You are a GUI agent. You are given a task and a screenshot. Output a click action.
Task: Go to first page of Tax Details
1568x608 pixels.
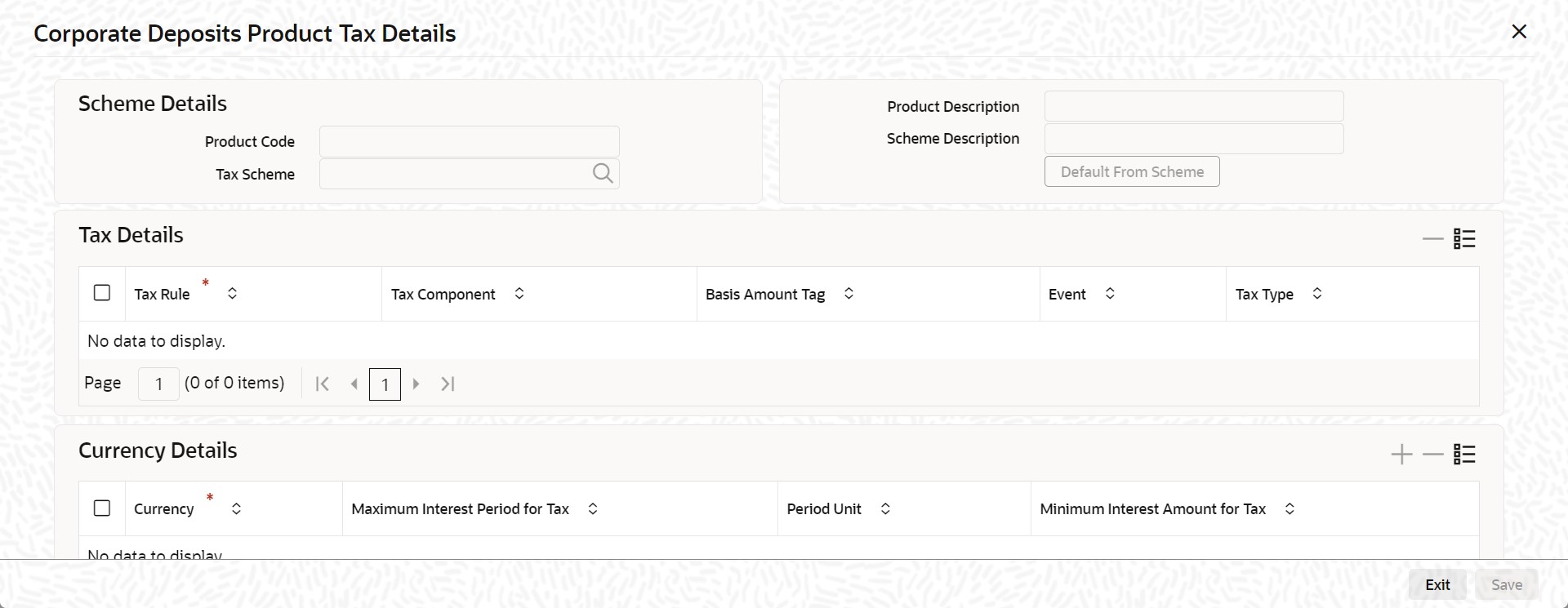pos(323,384)
